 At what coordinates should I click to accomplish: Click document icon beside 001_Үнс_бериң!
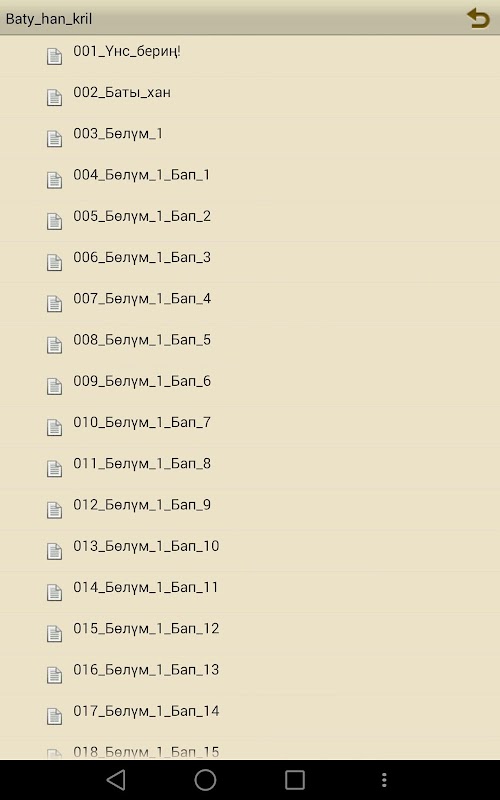[55, 56]
